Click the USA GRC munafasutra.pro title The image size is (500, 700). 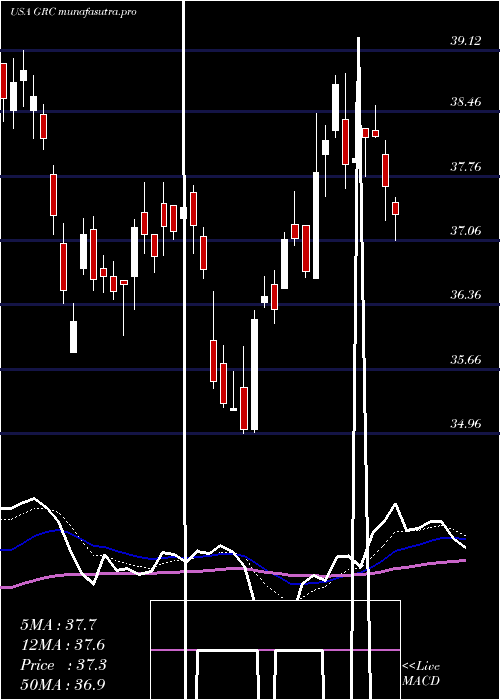click(x=73, y=12)
